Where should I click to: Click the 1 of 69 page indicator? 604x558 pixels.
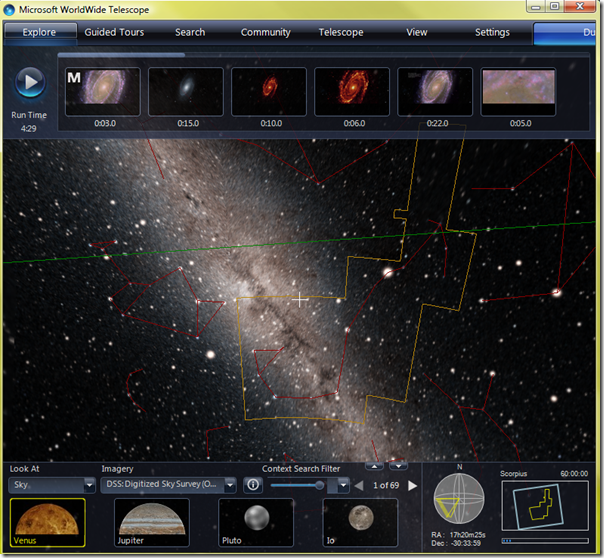(x=386, y=486)
